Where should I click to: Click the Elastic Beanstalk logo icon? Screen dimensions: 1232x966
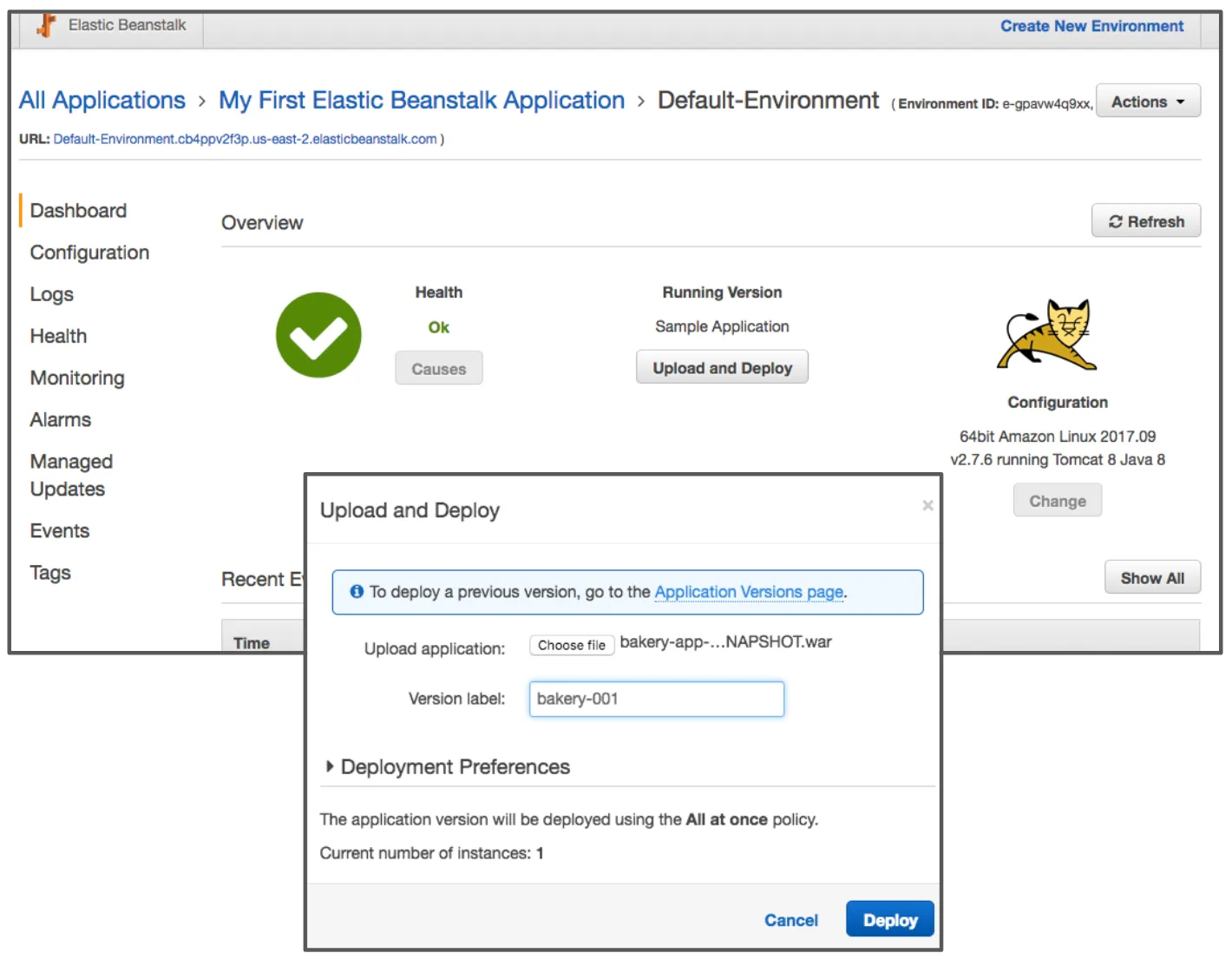[x=45, y=25]
